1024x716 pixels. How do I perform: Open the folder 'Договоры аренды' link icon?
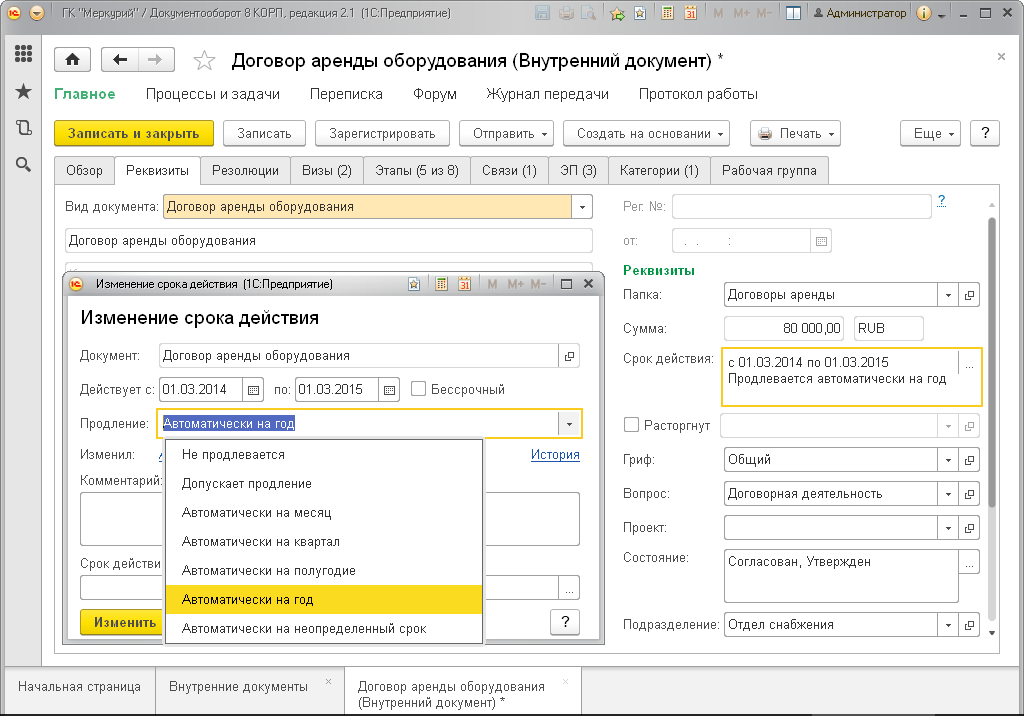click(969, 295)
